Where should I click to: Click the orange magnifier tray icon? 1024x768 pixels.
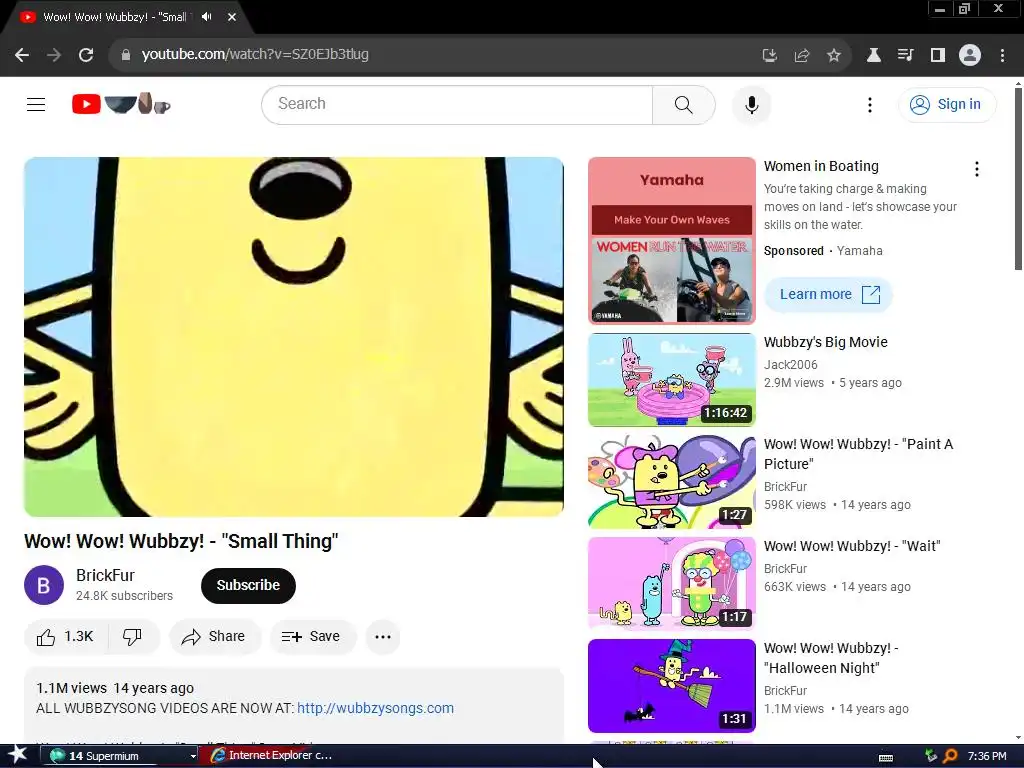click(950, 756)
